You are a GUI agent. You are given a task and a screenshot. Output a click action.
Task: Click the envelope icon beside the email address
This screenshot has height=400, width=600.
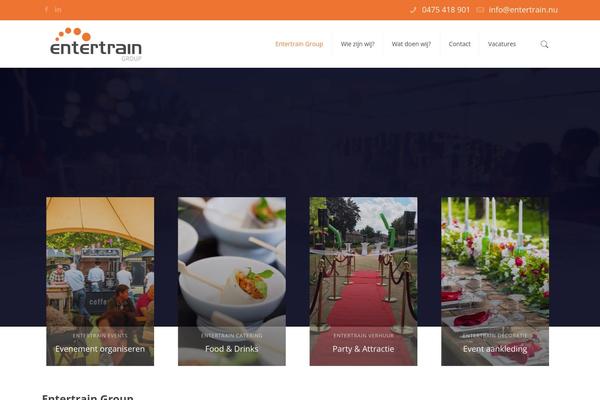coord(480,10)
